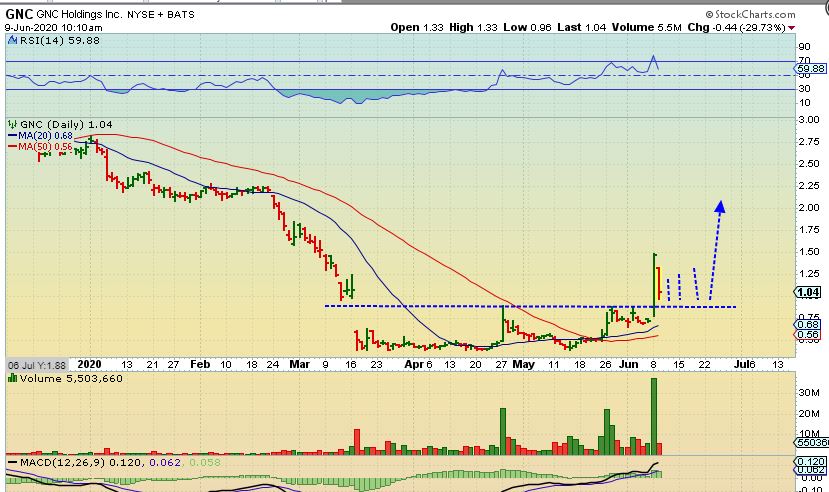Click the 3.00 price axis label

click(x=809, y=120)
